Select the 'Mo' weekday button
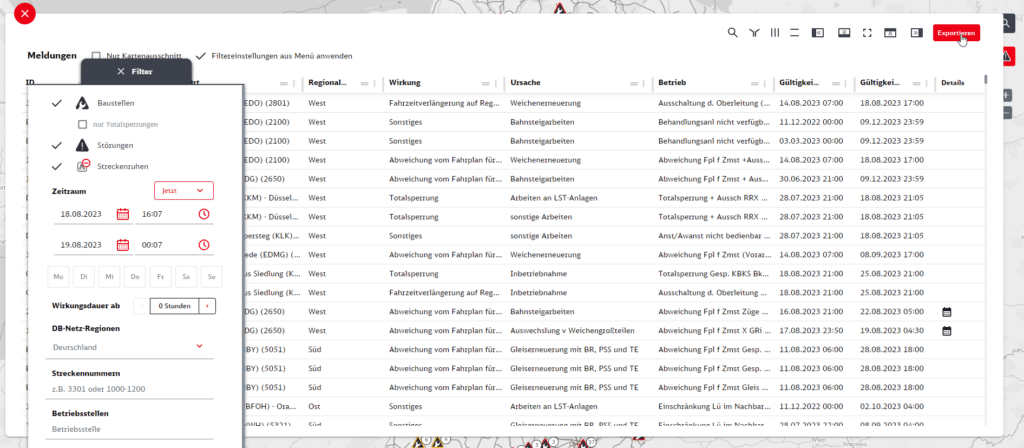This screenshot has height=448, width=1024. [x=59, y=276]
